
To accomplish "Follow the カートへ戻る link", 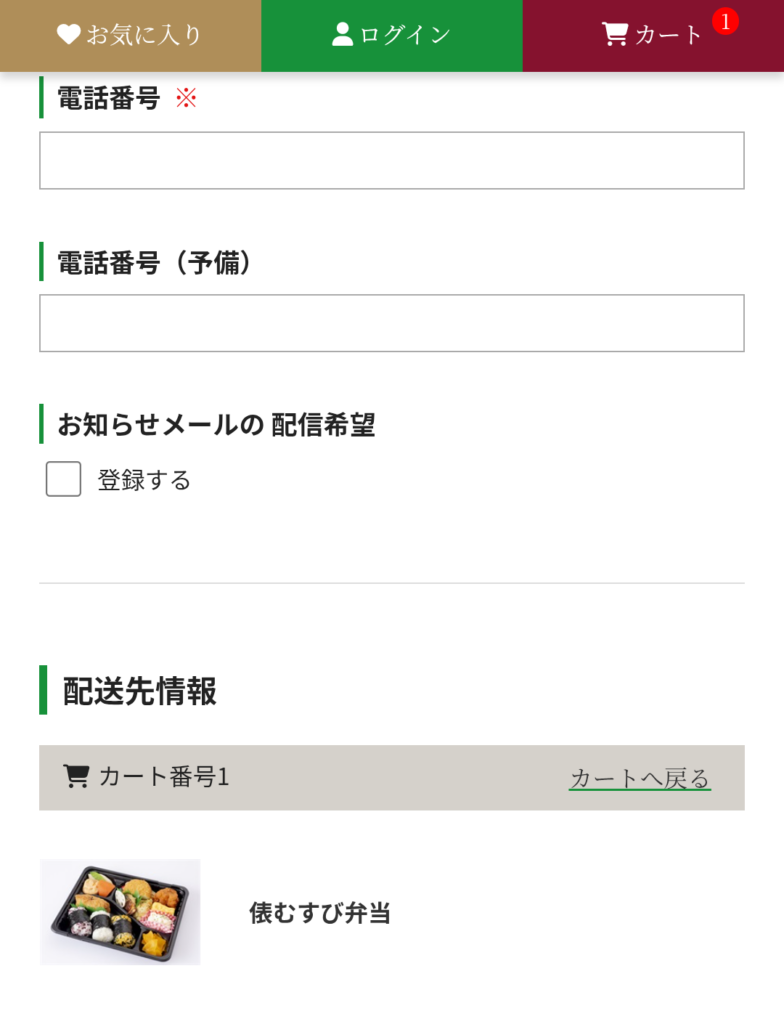I will pyautogui.click(x=639, y=778).
